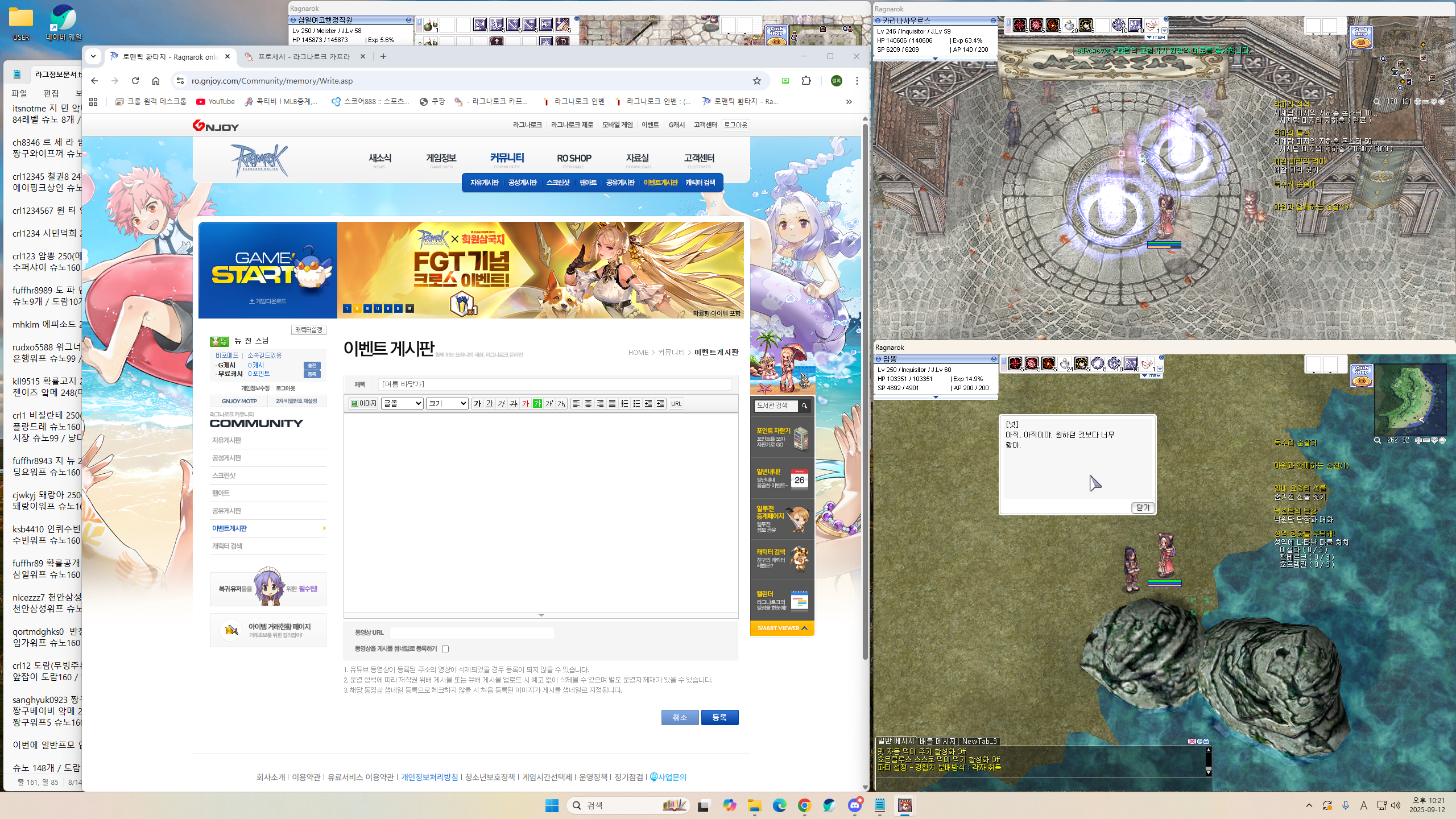1456x819 pixels.
Task: Open the 자유게시판 submenu item
Action: click(x=484, y=183)
